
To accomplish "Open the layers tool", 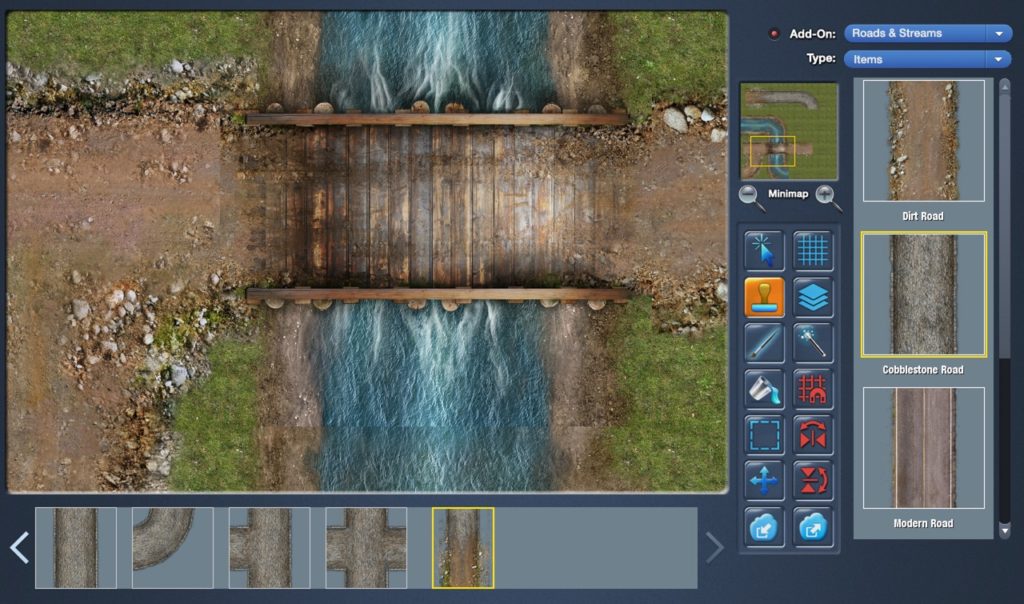I will pos(813,297).
